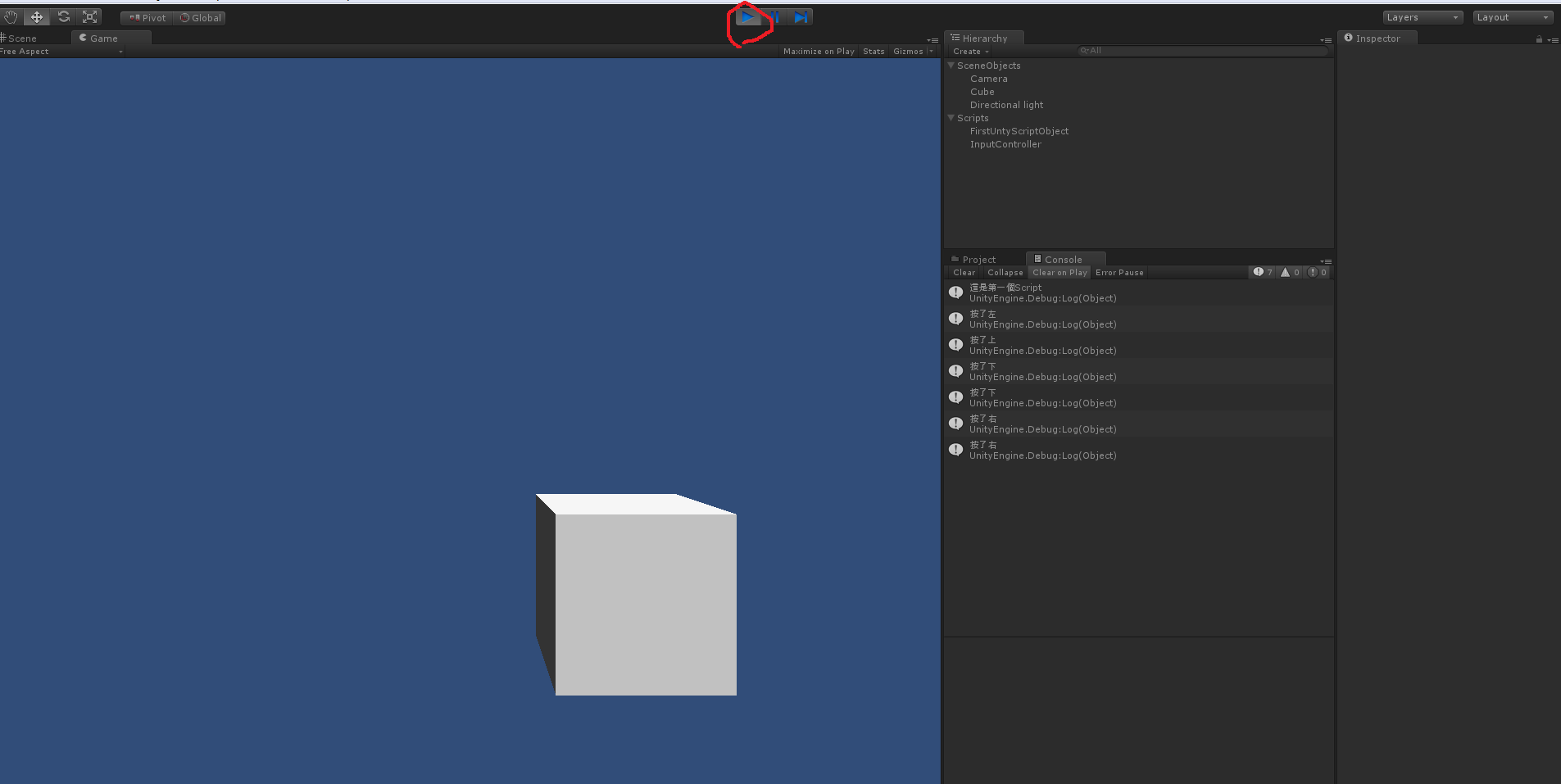This screenshot has width=1561, height=784.
Task: Open the Layers dropdown
Action: point(1422,16)
